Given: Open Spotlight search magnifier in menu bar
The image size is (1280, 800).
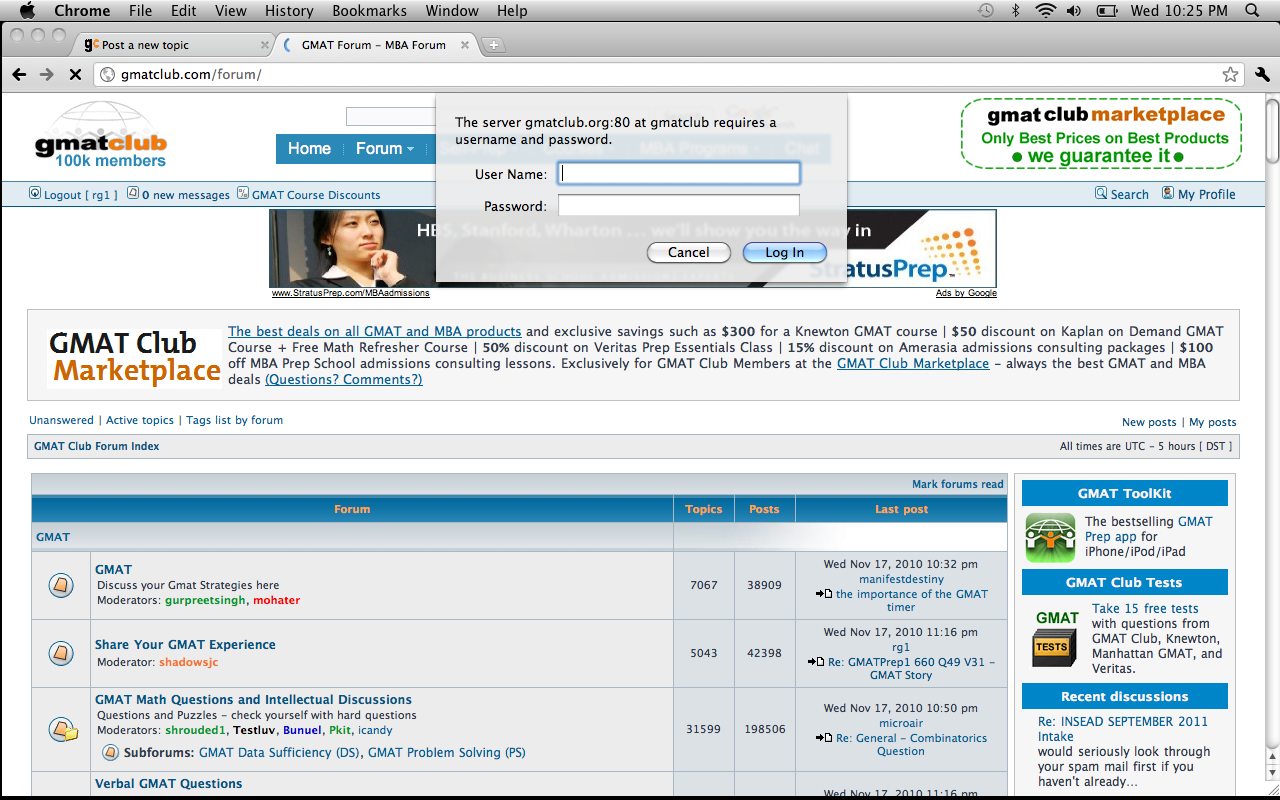Looking at the screenshot, I should click(x=1252, y=11).
